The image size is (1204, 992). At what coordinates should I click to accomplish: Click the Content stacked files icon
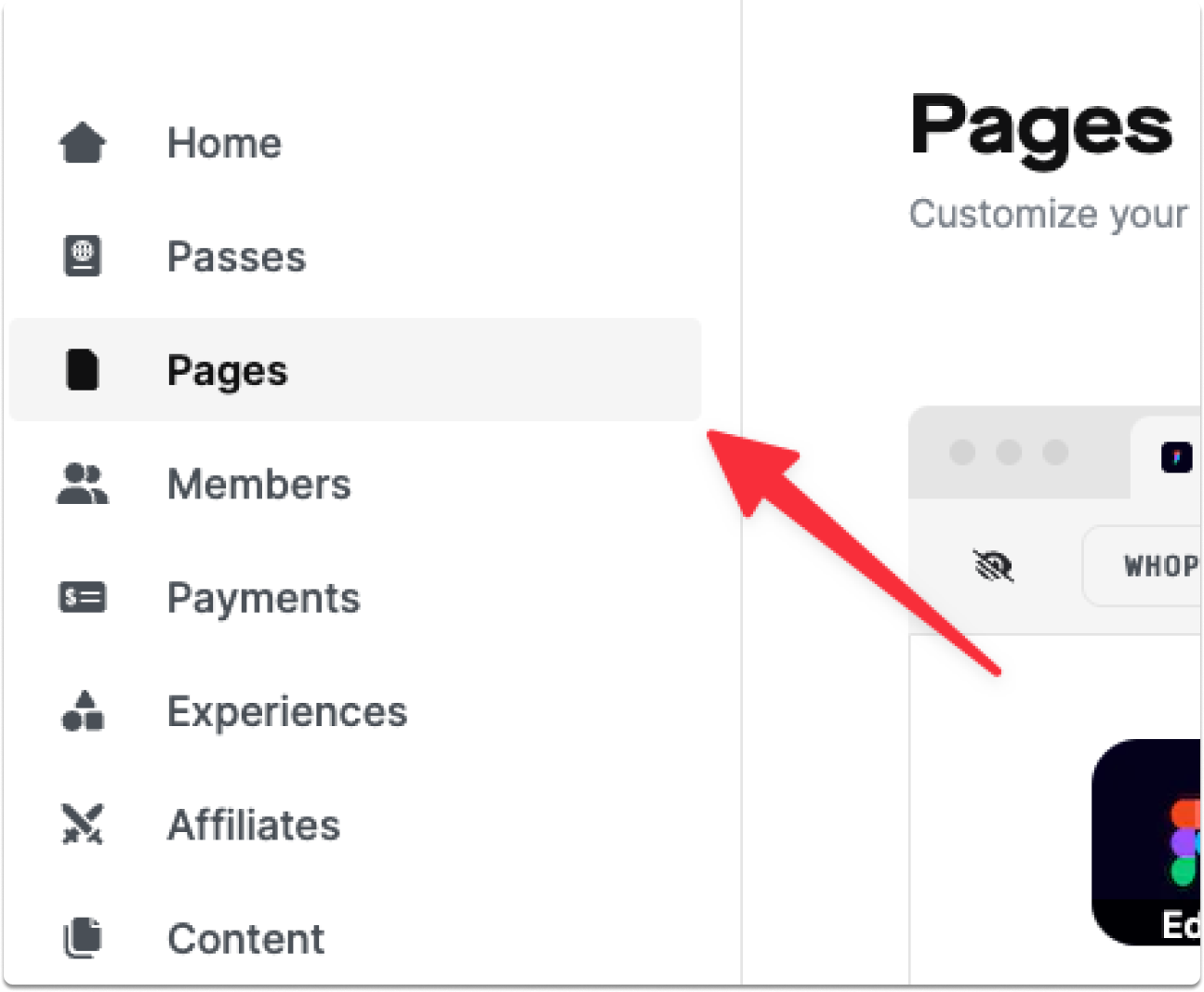click(x=83, y=937)
